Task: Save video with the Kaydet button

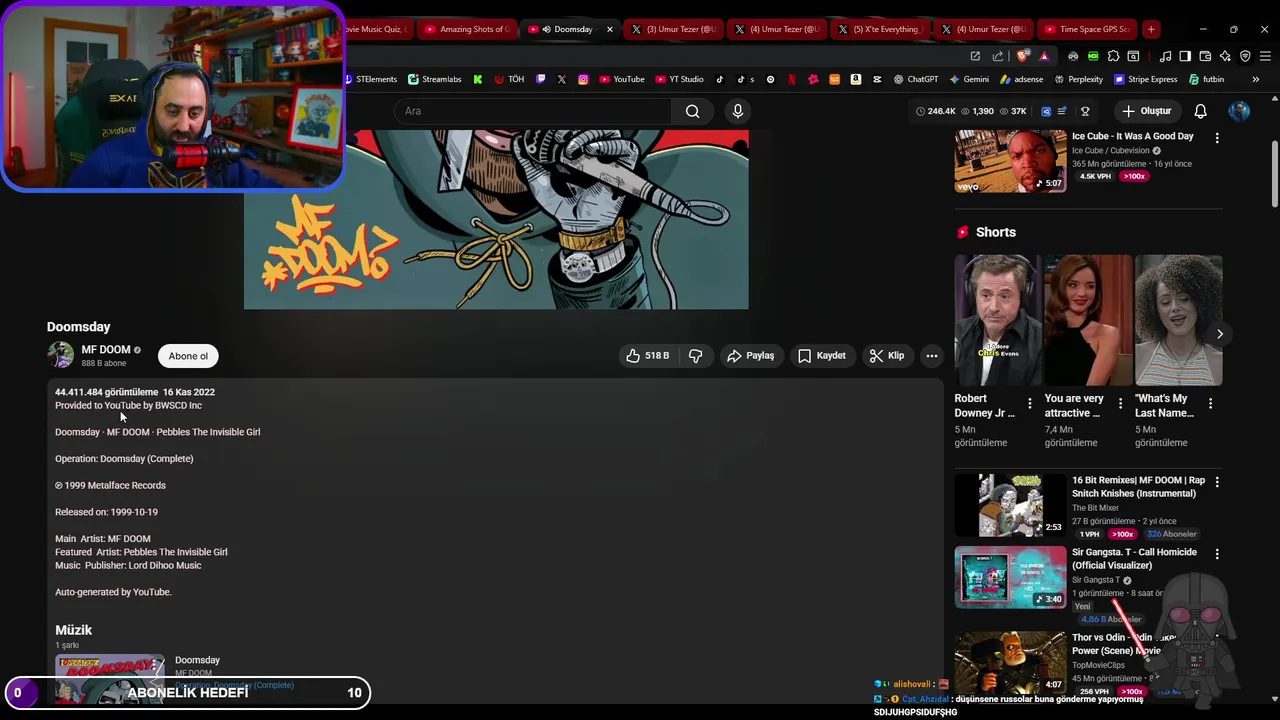Action: pos(822,356)
